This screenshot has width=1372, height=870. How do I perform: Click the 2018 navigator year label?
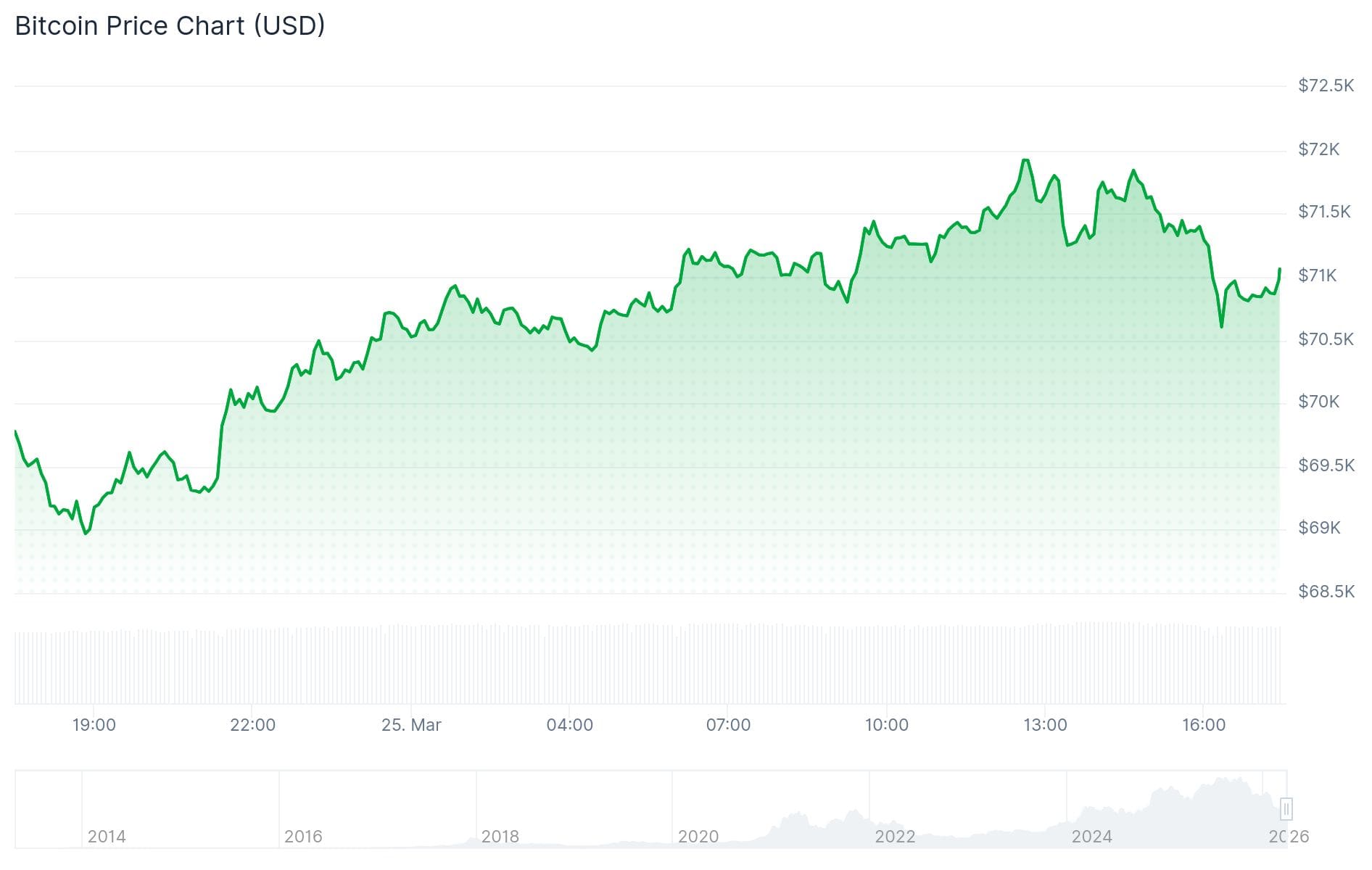(x=500, y=837)
